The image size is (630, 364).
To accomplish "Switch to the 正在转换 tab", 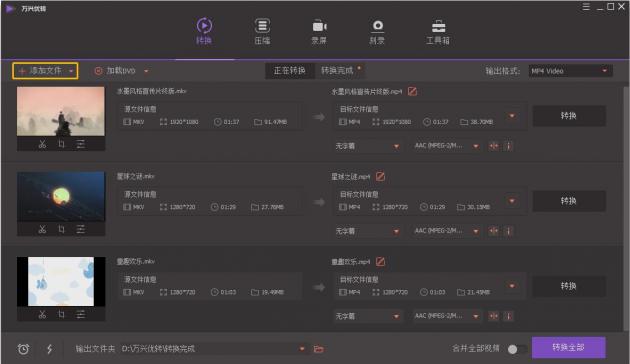I will tap(289, 71).
